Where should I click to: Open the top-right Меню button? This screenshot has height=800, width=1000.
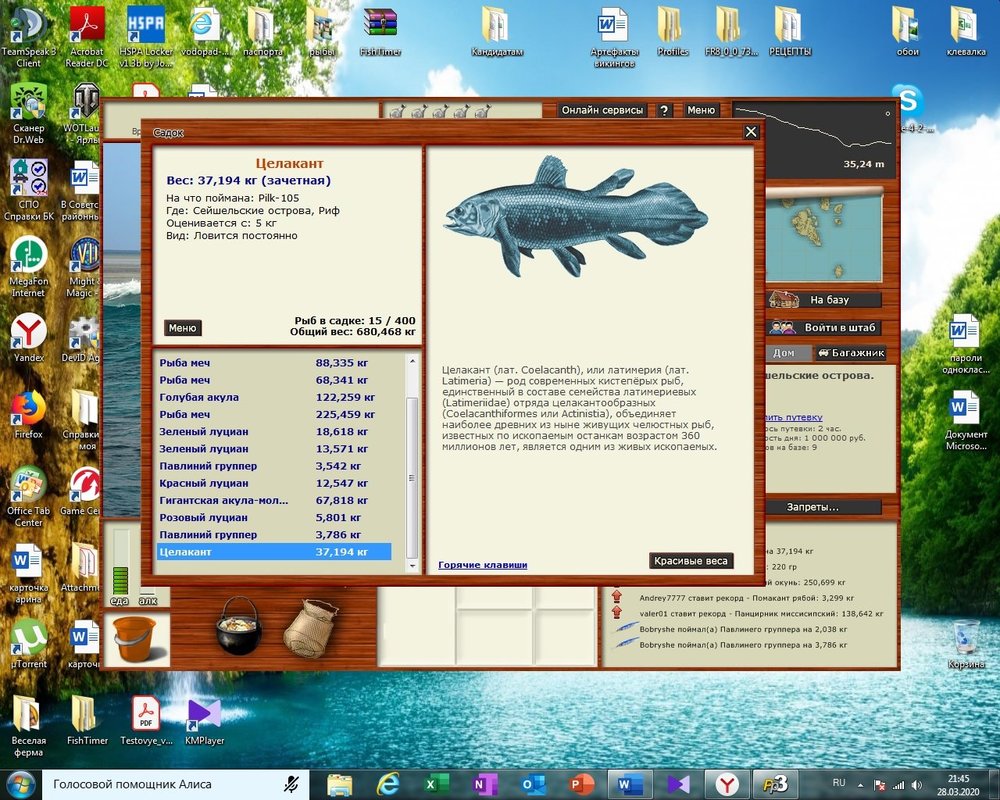[x=701, y=111]
